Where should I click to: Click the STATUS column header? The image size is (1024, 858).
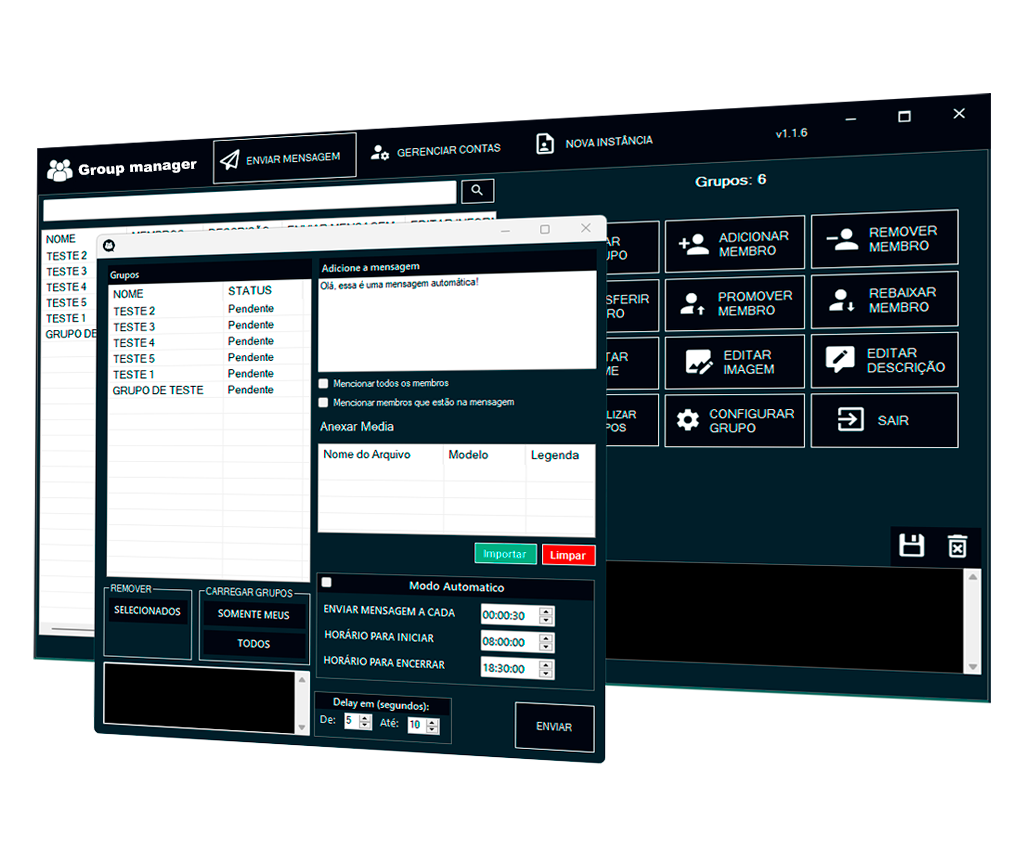click(263, 291)
